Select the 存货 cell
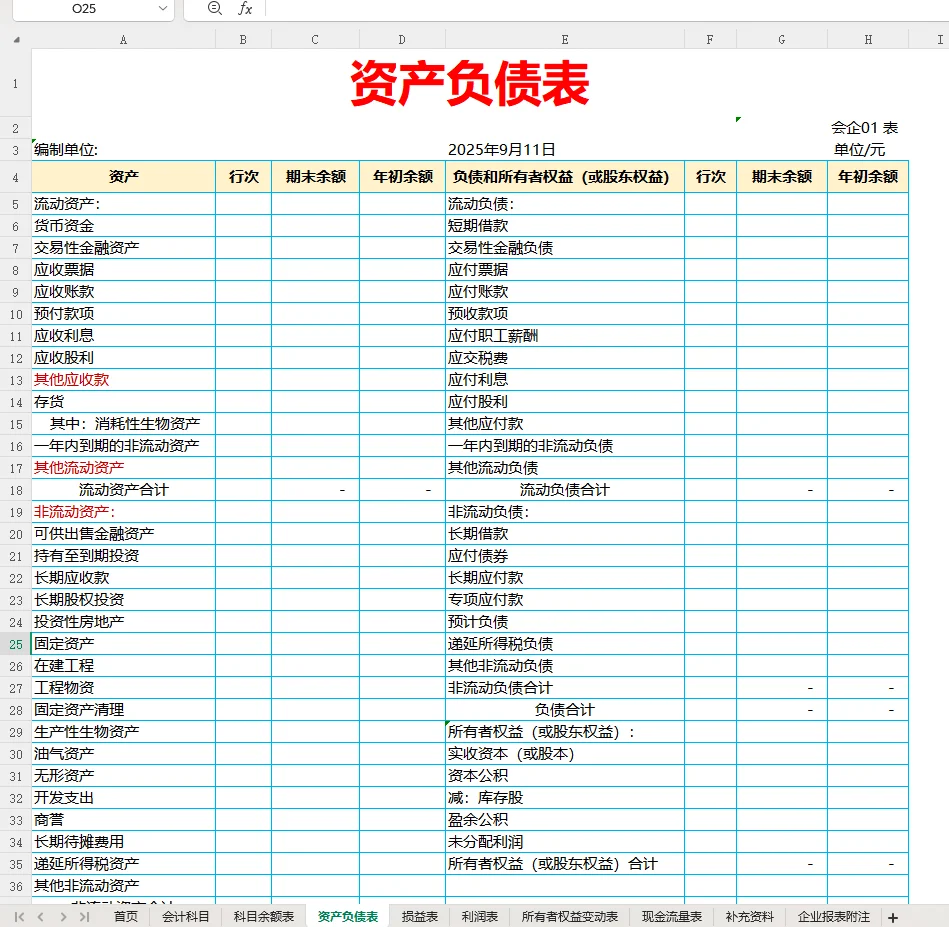This screenshot has height=927, width=949. point(123,402)
